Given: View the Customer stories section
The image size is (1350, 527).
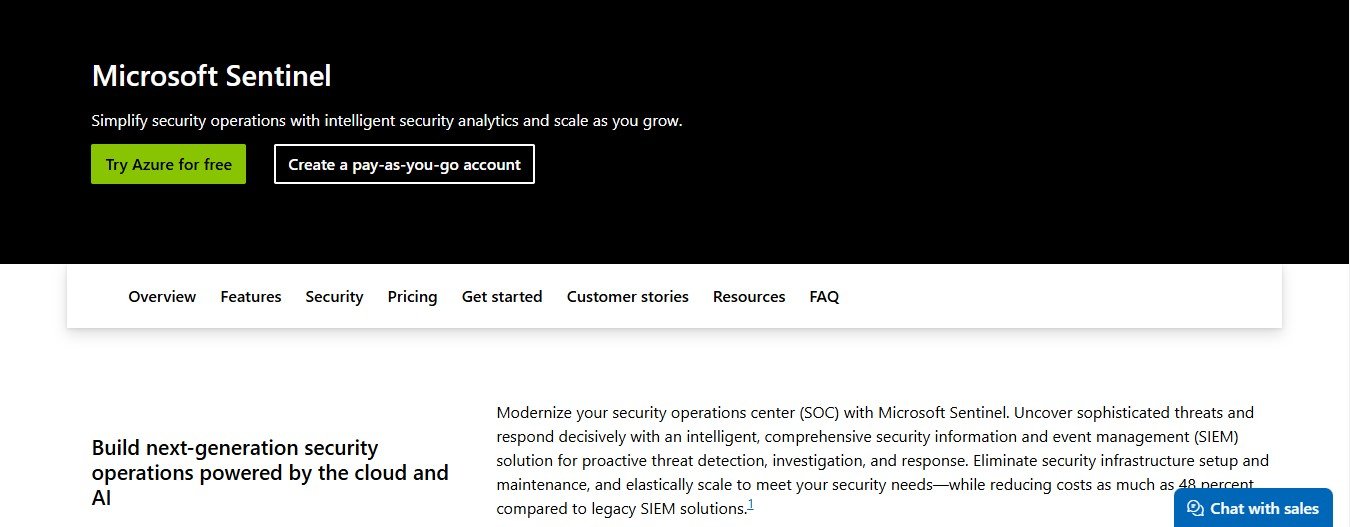Looking at the screenshot, I should (627, 297).
